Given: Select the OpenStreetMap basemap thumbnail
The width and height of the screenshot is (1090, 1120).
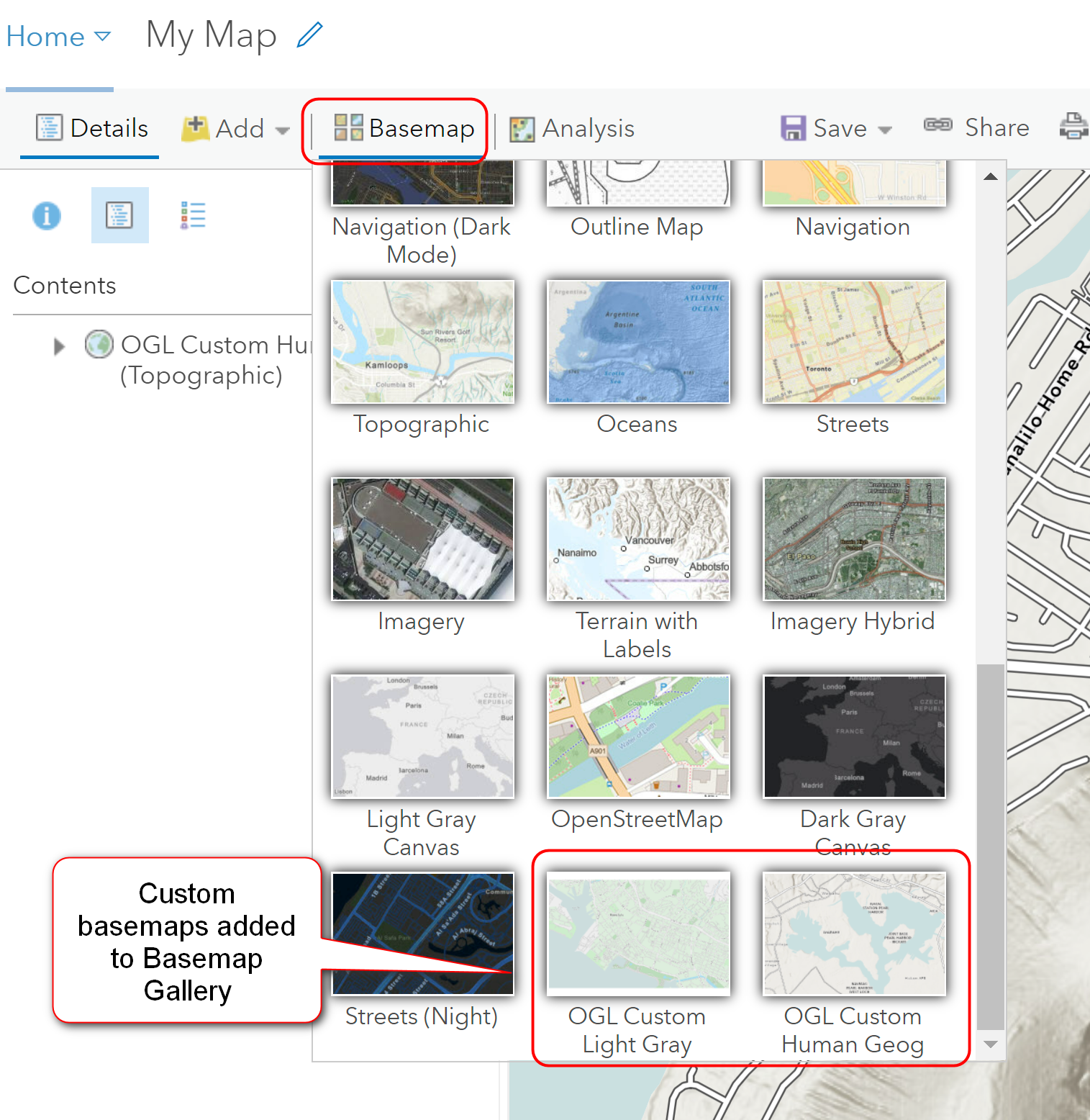Looking at the screenshot, I should pos(638,736).
